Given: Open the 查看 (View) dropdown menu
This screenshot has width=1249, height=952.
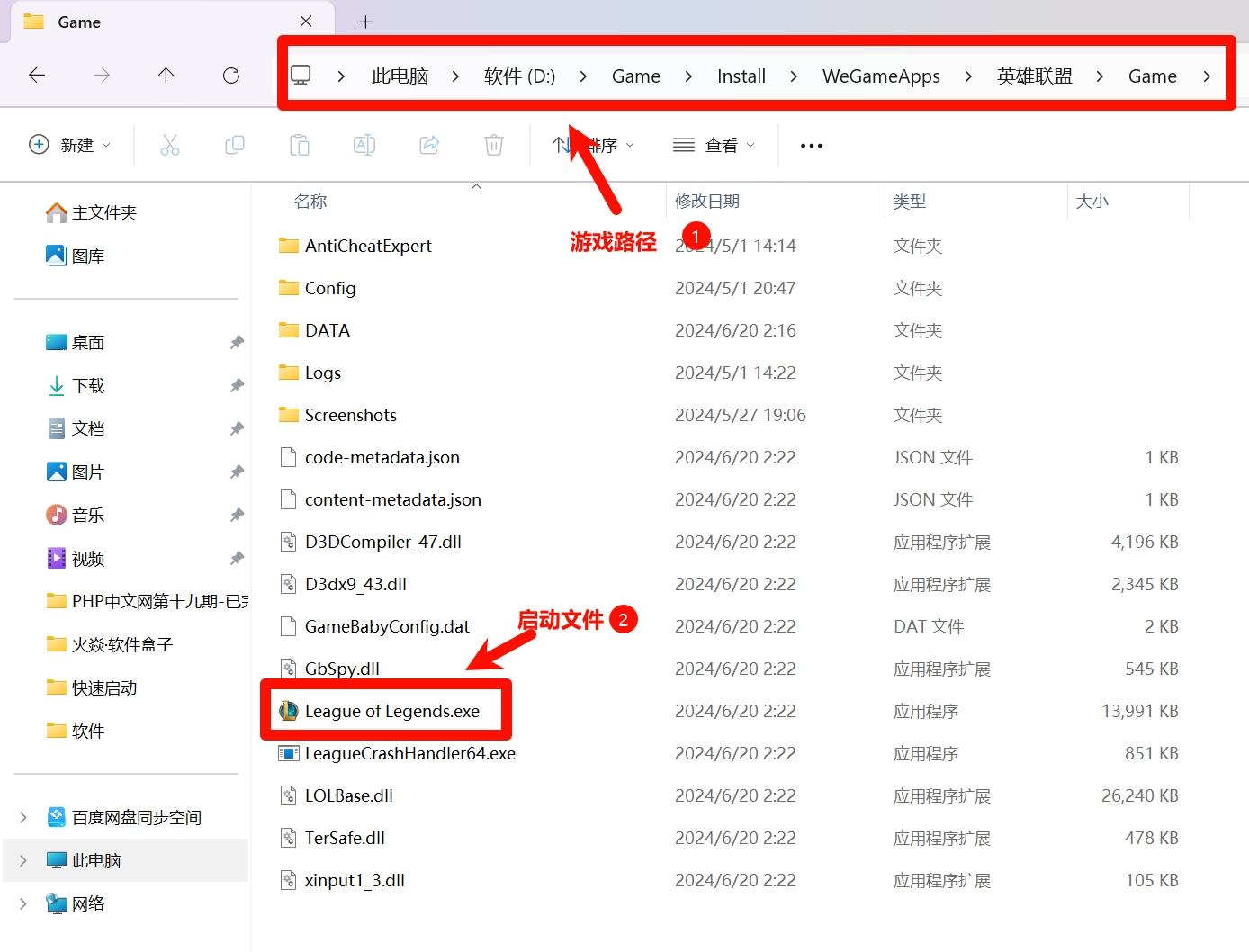Looking at the screenshot, I should coord(714,145).
